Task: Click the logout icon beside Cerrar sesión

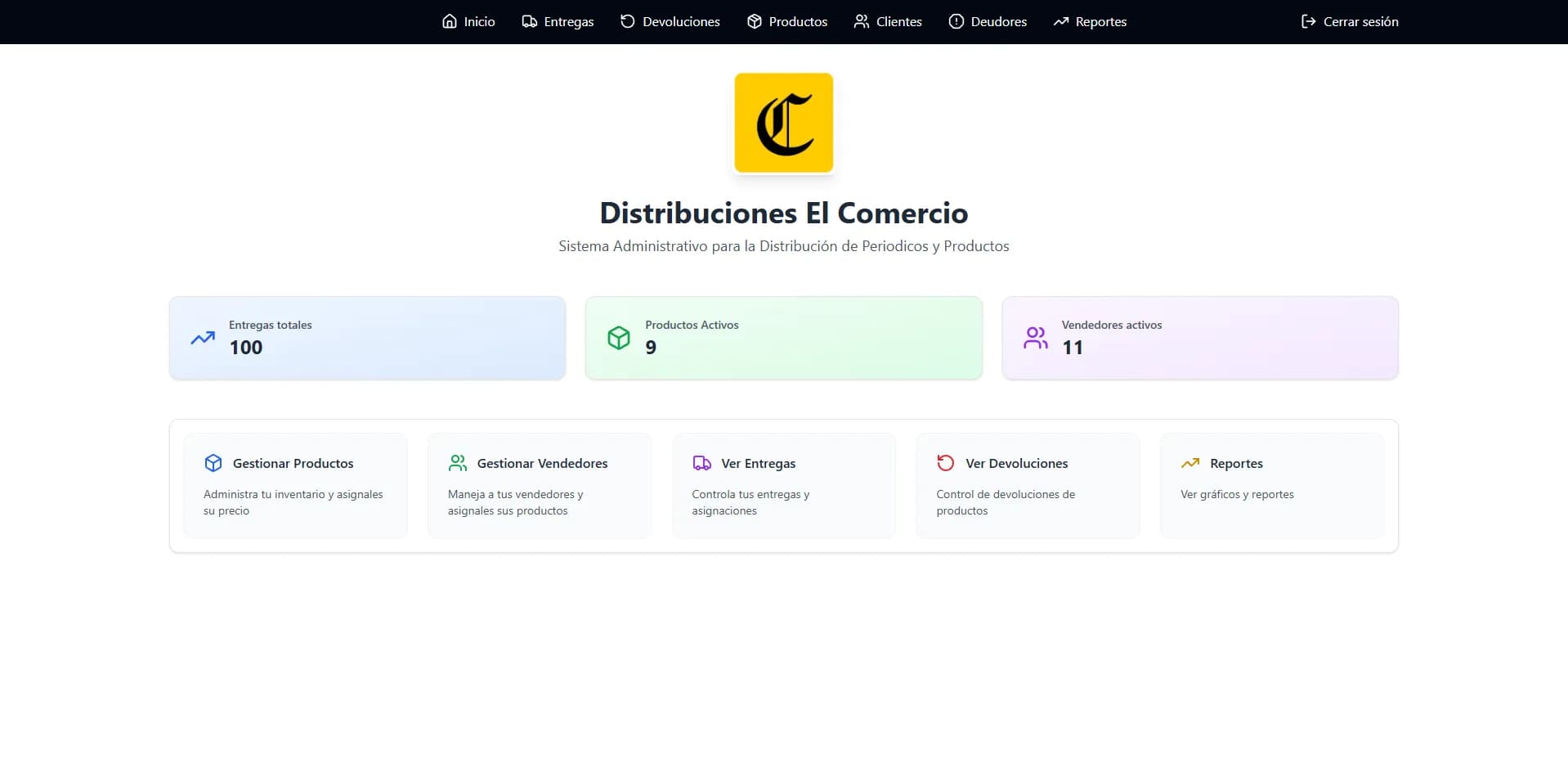Action: coord(1309,21)
